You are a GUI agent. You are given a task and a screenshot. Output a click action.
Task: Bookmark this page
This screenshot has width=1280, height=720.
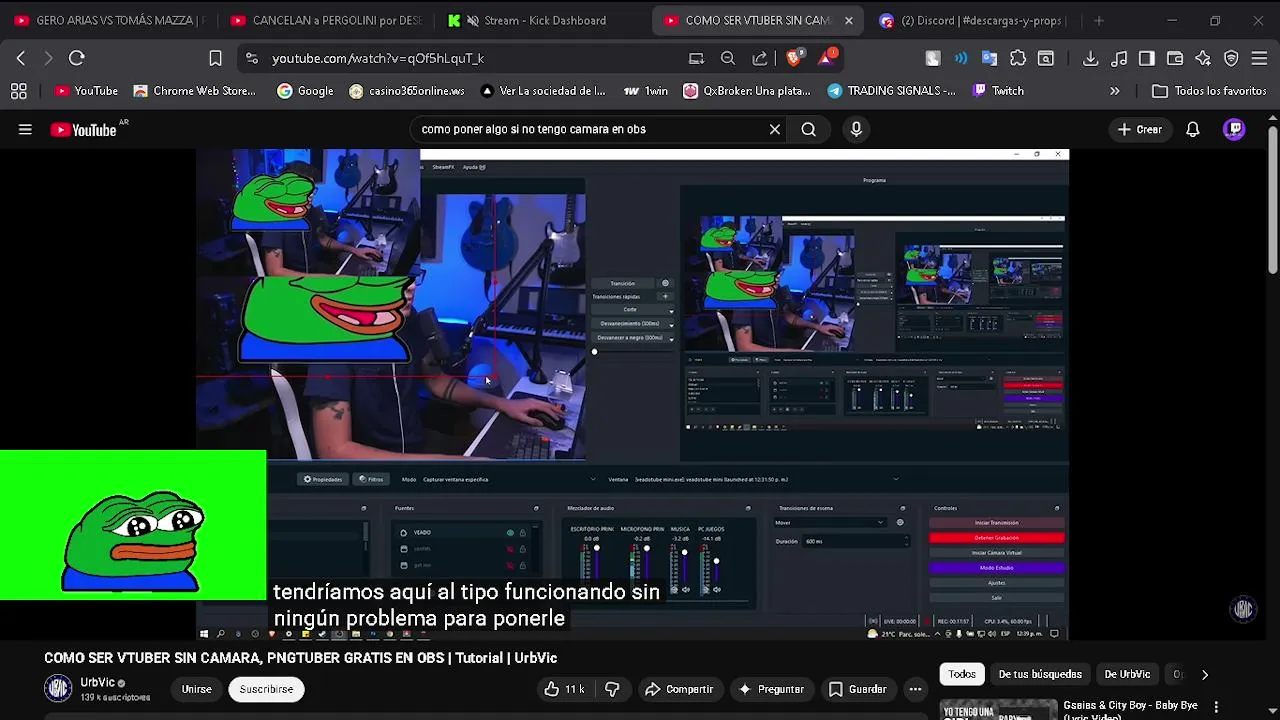click(215, 58)
